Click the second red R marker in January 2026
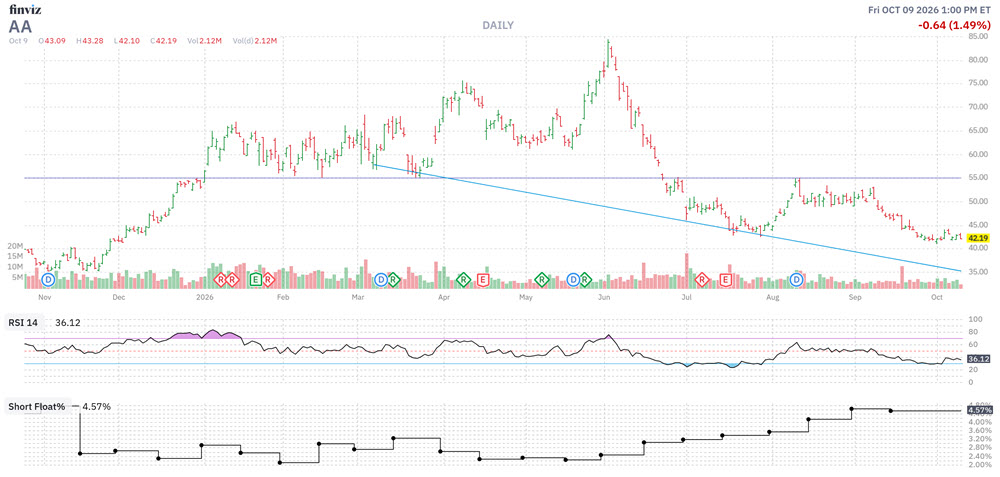 (x=232, y=279)
